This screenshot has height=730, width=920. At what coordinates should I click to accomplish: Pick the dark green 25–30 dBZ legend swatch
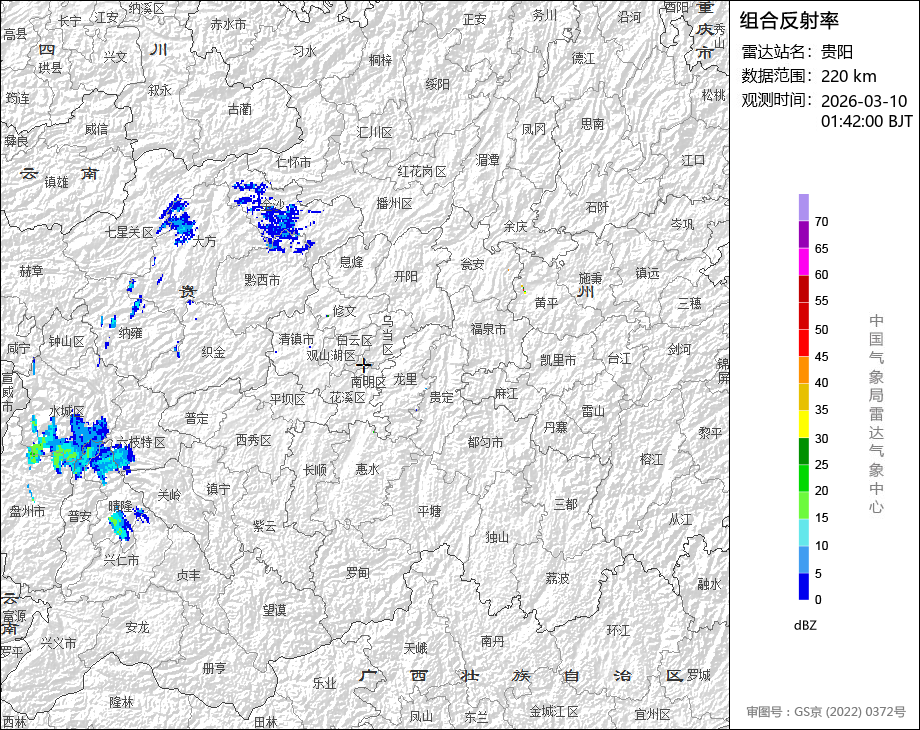click(804, 451)
